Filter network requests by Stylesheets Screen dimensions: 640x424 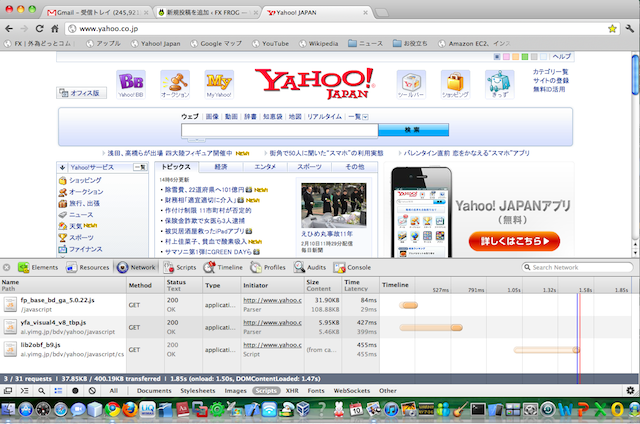pos(198,391)
